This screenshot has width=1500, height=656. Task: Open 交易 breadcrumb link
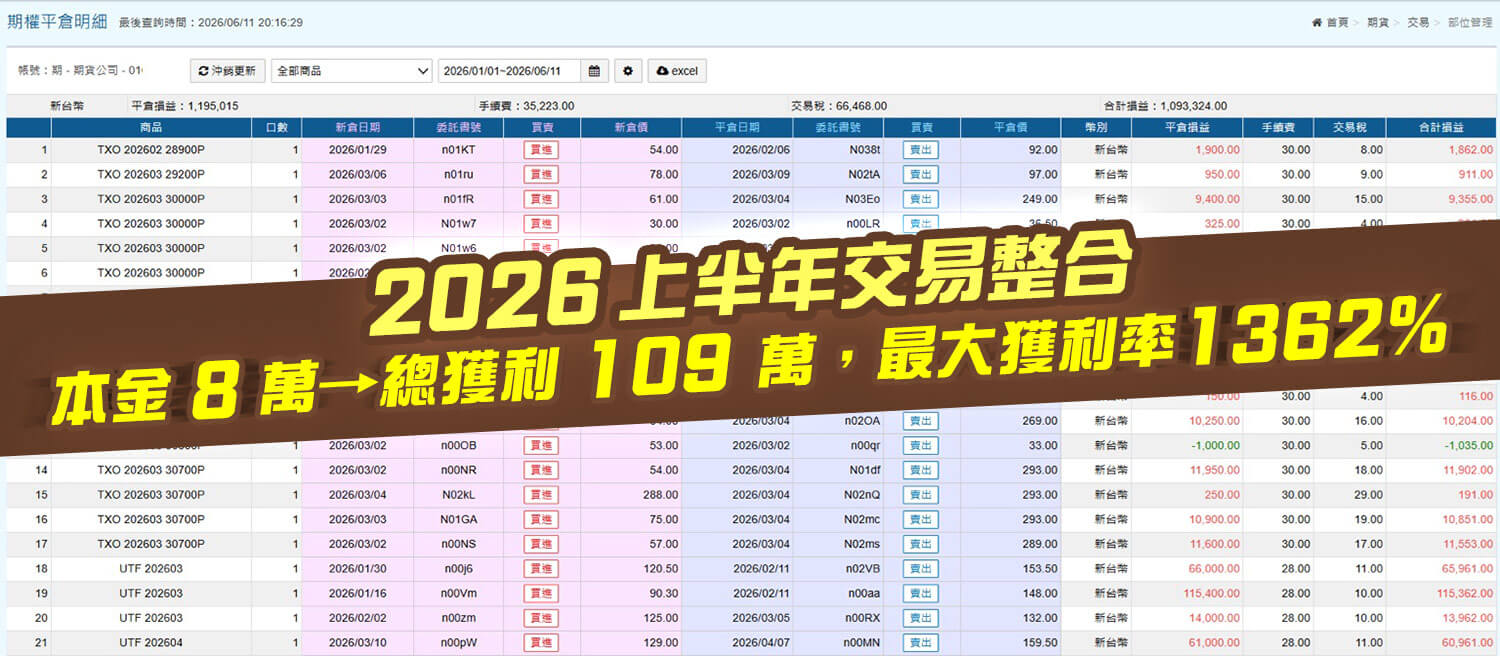[1418, 22]
